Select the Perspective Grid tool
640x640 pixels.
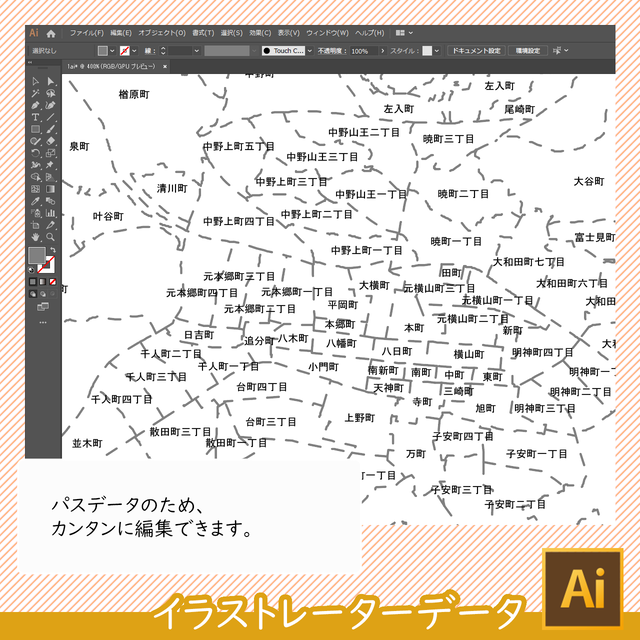tap(50, 177)
